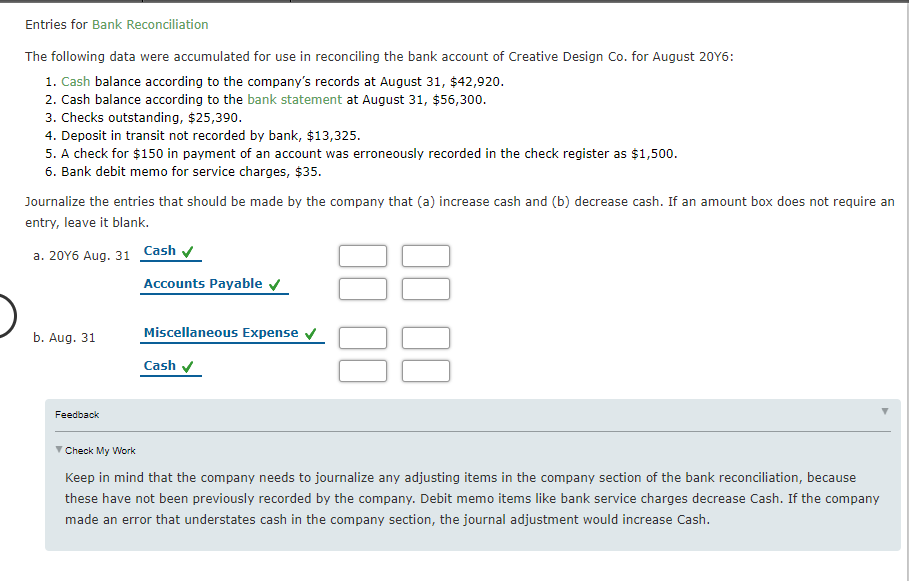The width and height of the screenshot is (909, 581).
Task: Click the blank credit box on the Cash row in entry a
Action: (425, 255)
